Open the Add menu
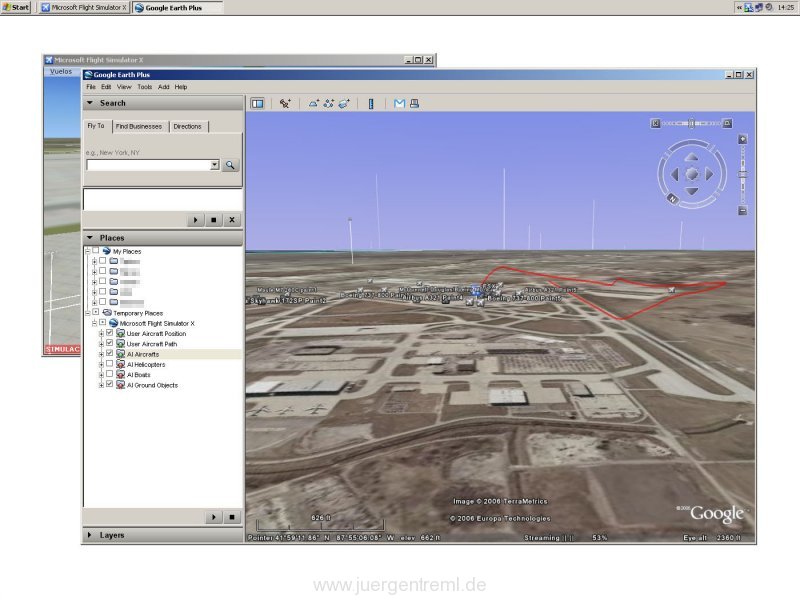This screenshot has height=600, width=800. (x=164, y=87)
